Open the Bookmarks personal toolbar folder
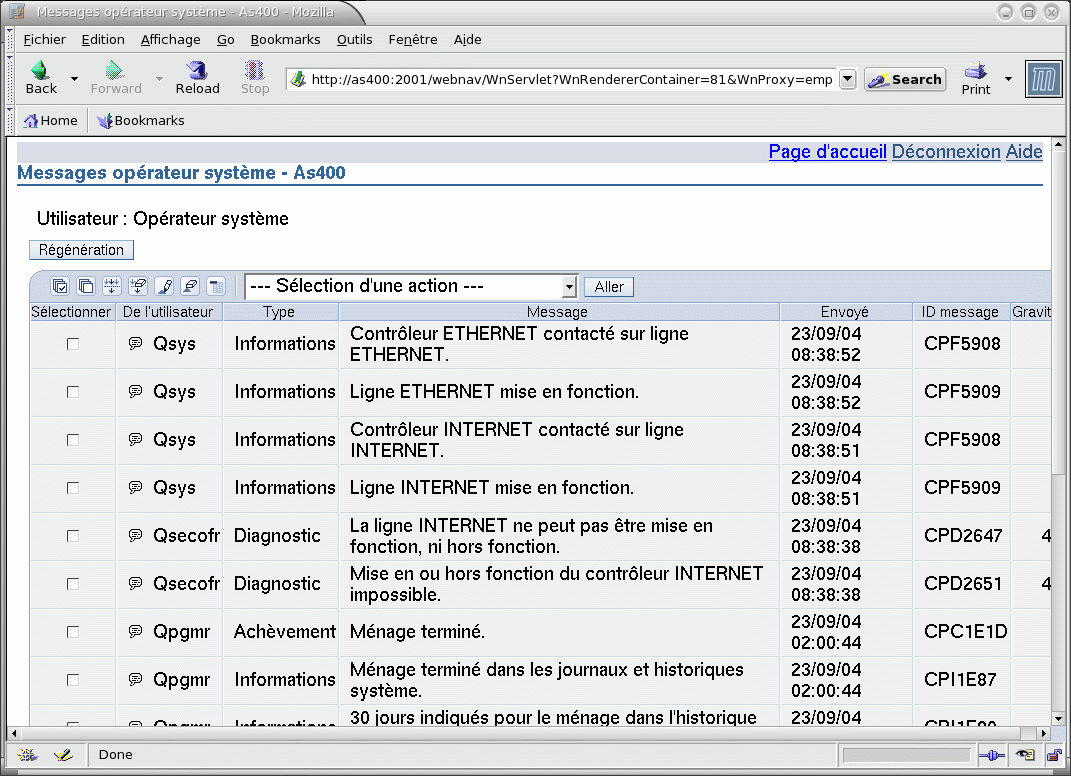Image resolution: width=1071 pixels, height=776 pixels. point(141,121)
